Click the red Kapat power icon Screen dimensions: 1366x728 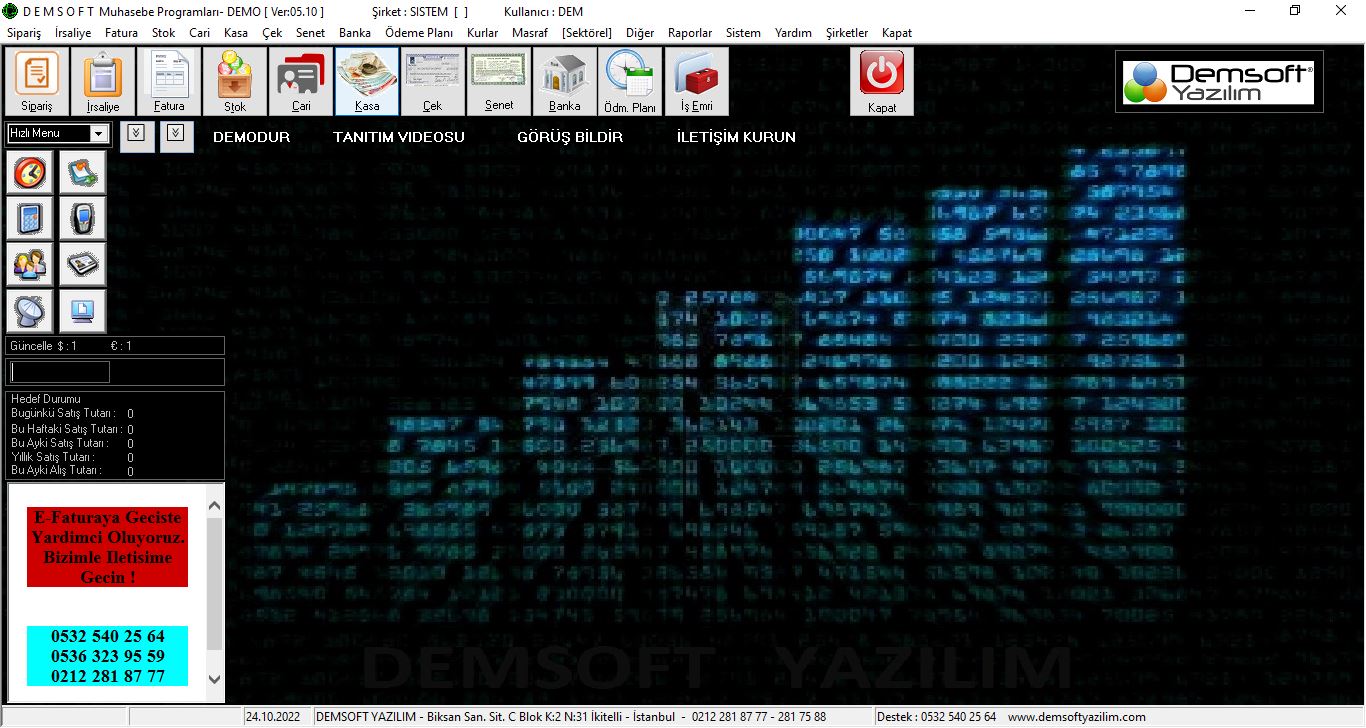pyautogui.click(x=882, y=82)
